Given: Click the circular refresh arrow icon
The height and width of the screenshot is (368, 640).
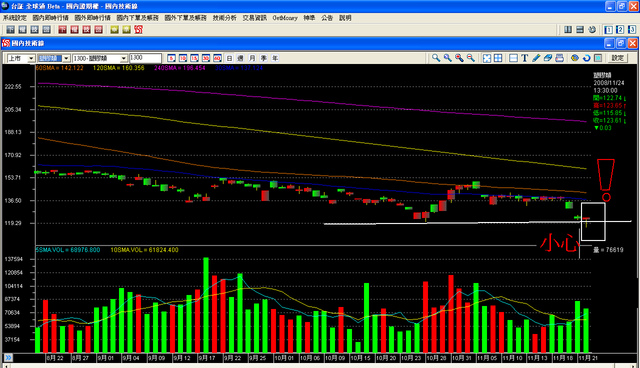Looking at the screenshot, I should [587, 58].
